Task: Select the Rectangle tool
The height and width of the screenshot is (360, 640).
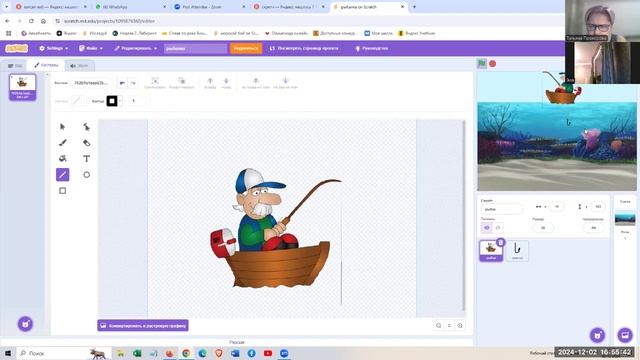Action: pyautogui.click(x=62, y=191)
